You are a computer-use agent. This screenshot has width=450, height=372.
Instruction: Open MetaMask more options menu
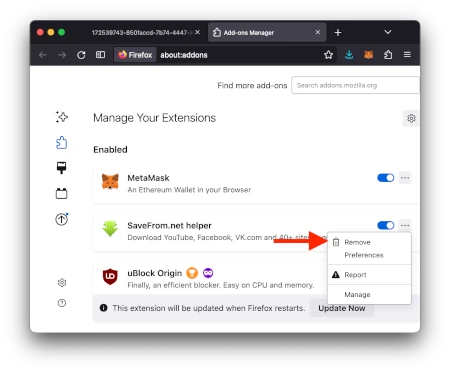[405, 178]
